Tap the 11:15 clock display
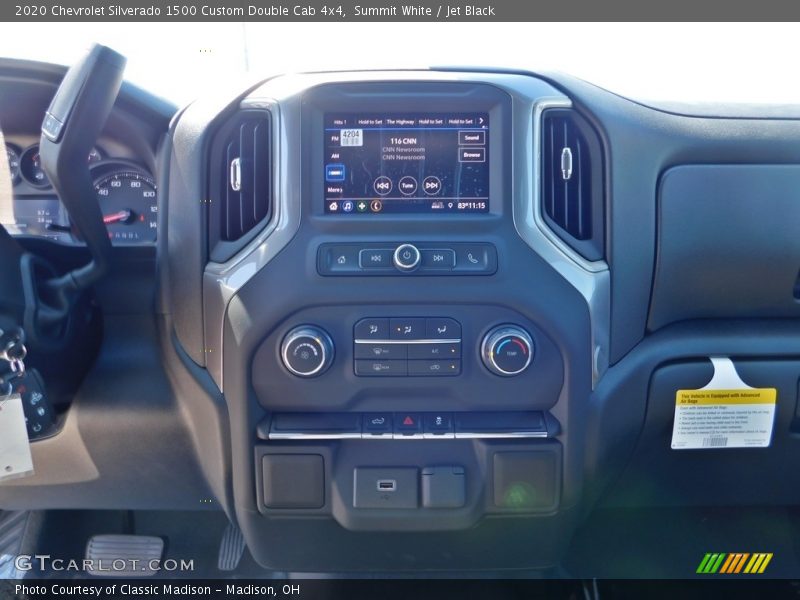Image resolution: width=800 pixels, height=600 pixels. tap(477, 206)
